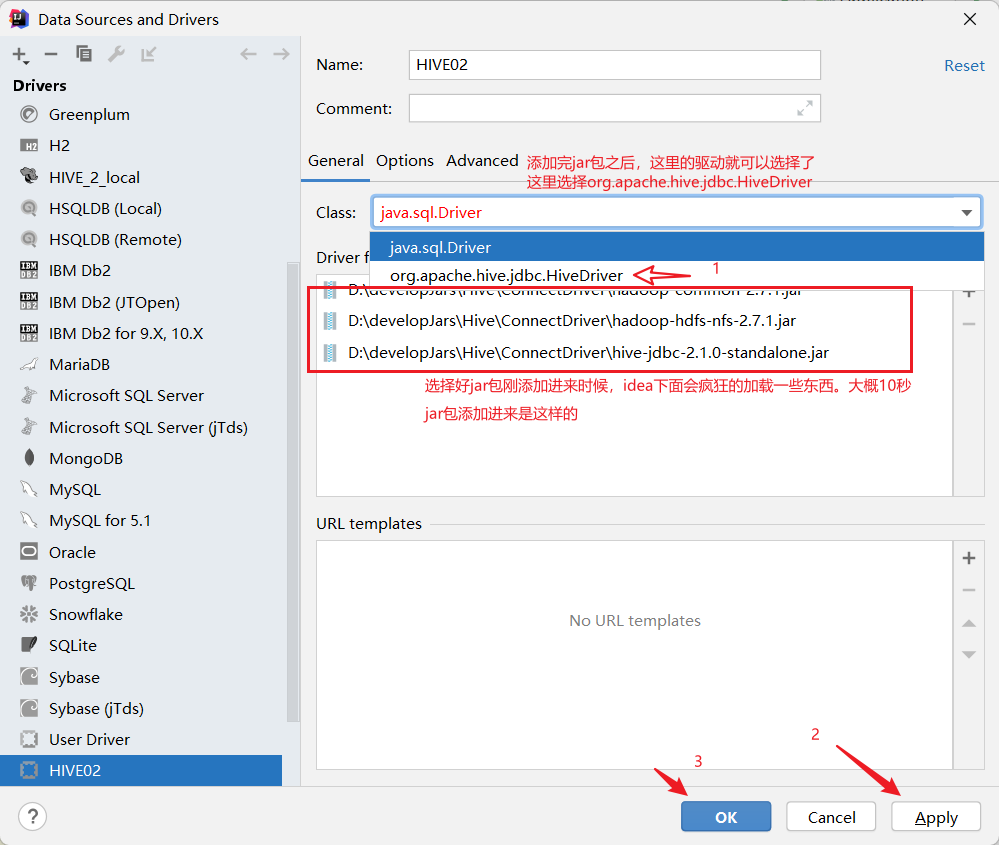
Task: Click inside the Name input field
Action: pos(614,64)
